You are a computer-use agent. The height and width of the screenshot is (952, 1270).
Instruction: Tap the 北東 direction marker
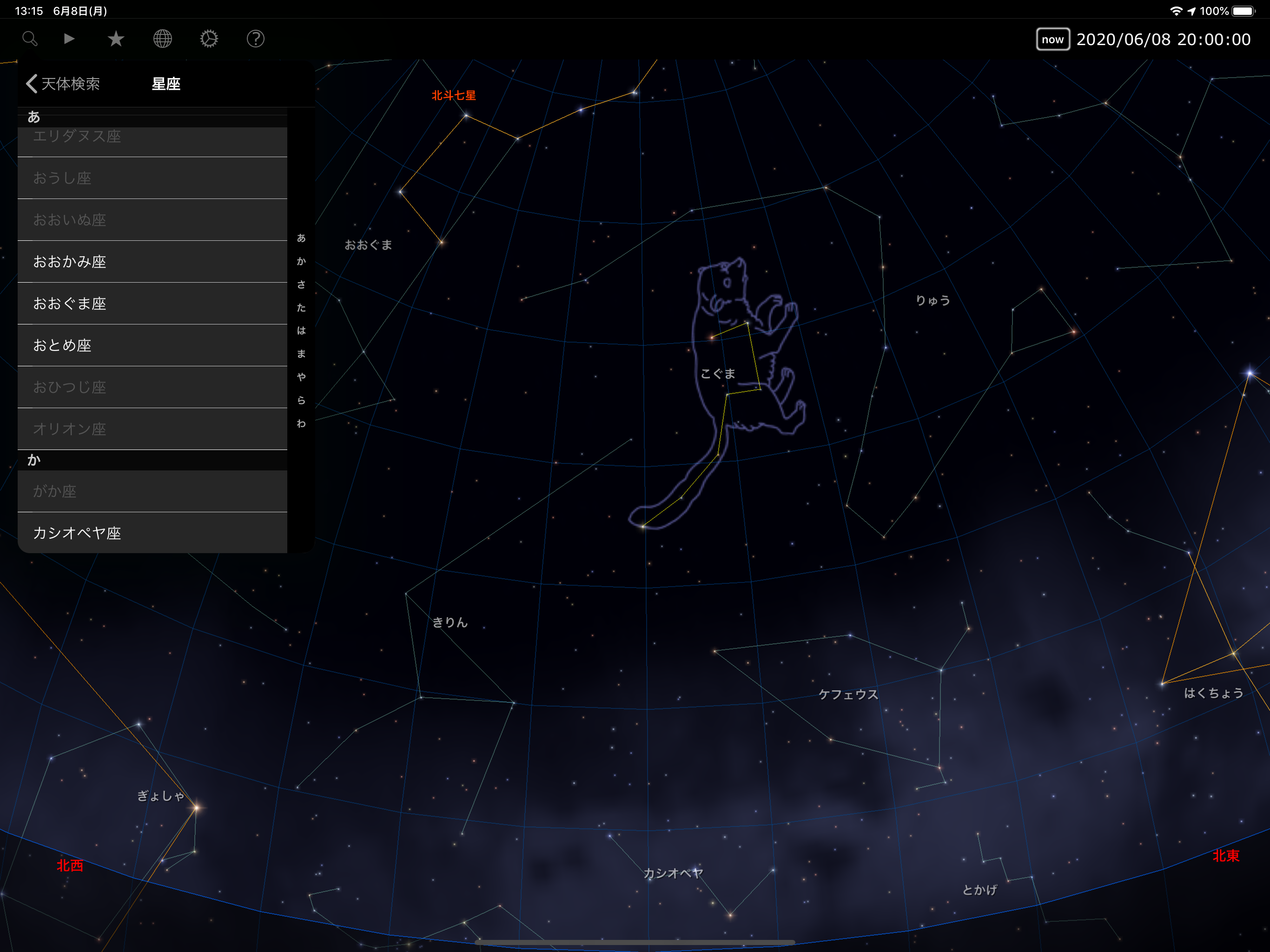tap(1226, 855)
